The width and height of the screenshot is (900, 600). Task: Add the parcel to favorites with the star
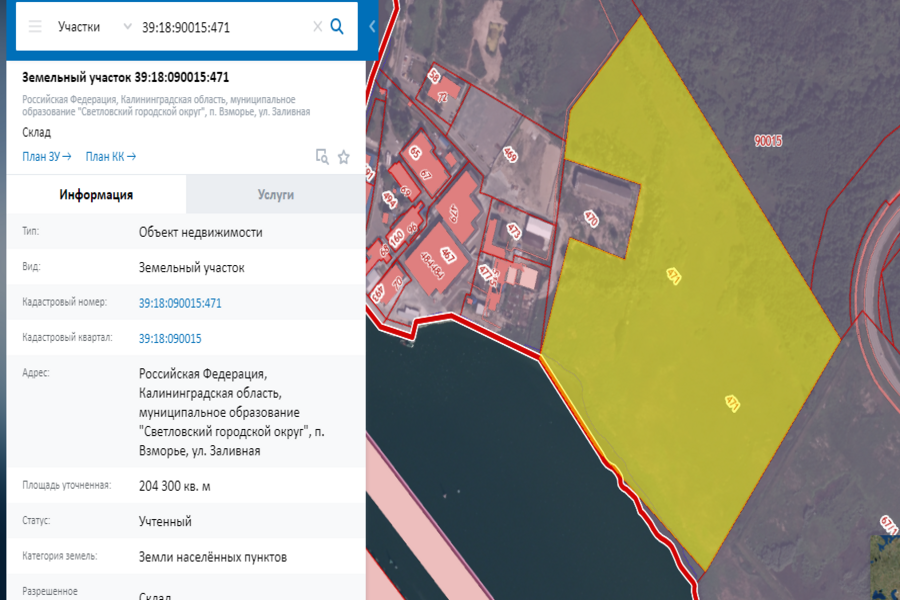[343, 156]
